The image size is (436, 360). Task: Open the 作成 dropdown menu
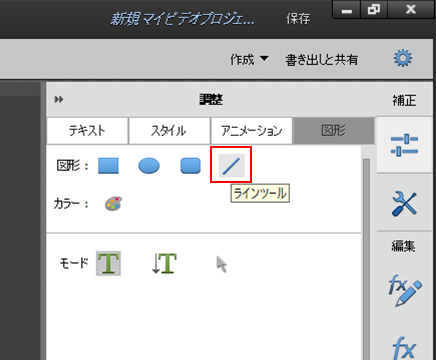(x=249, y=59)
